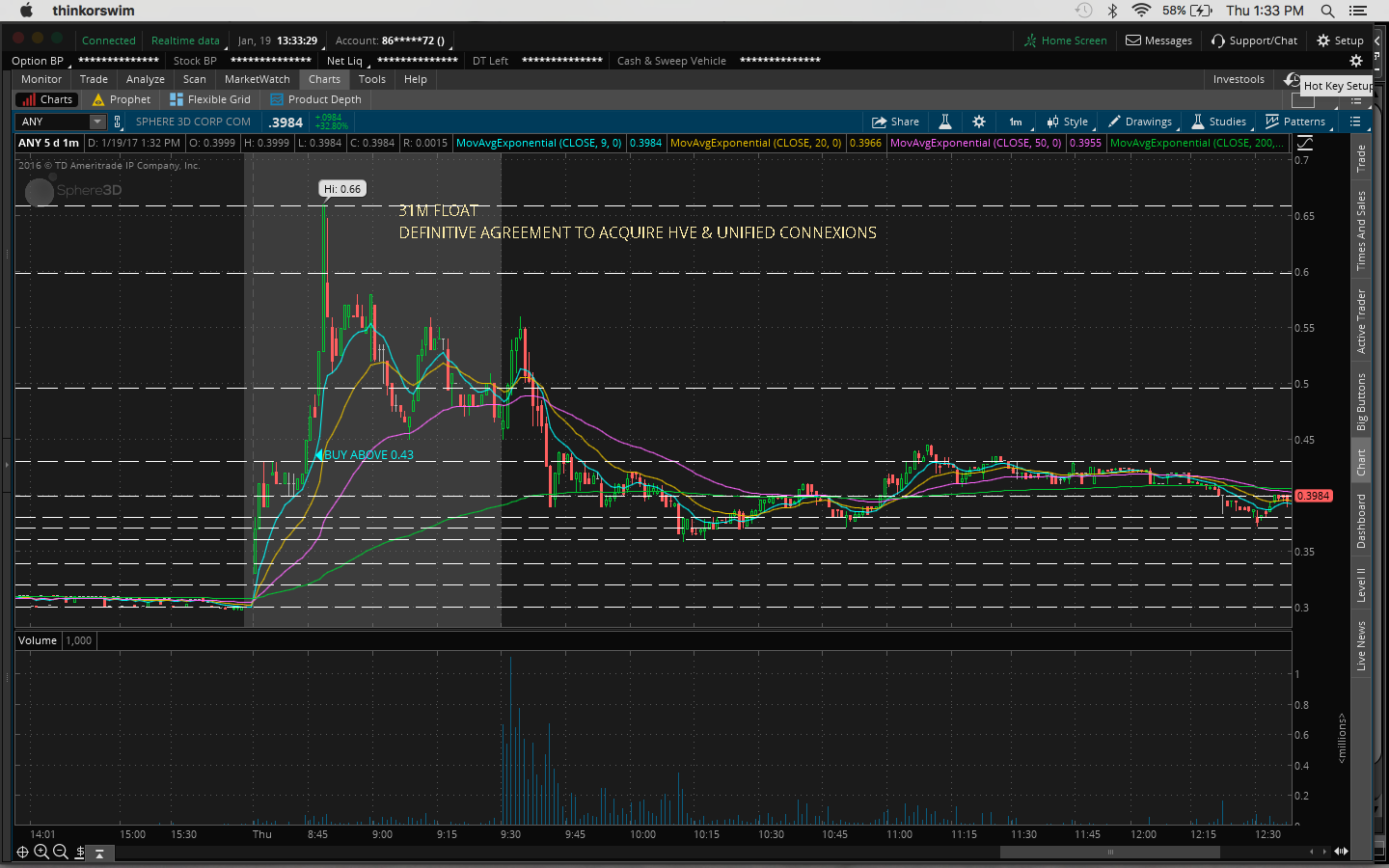The height and width of the screenshot is (868, 1389).
Task: Open chart settings gear icon
Action: pos(979,122)
